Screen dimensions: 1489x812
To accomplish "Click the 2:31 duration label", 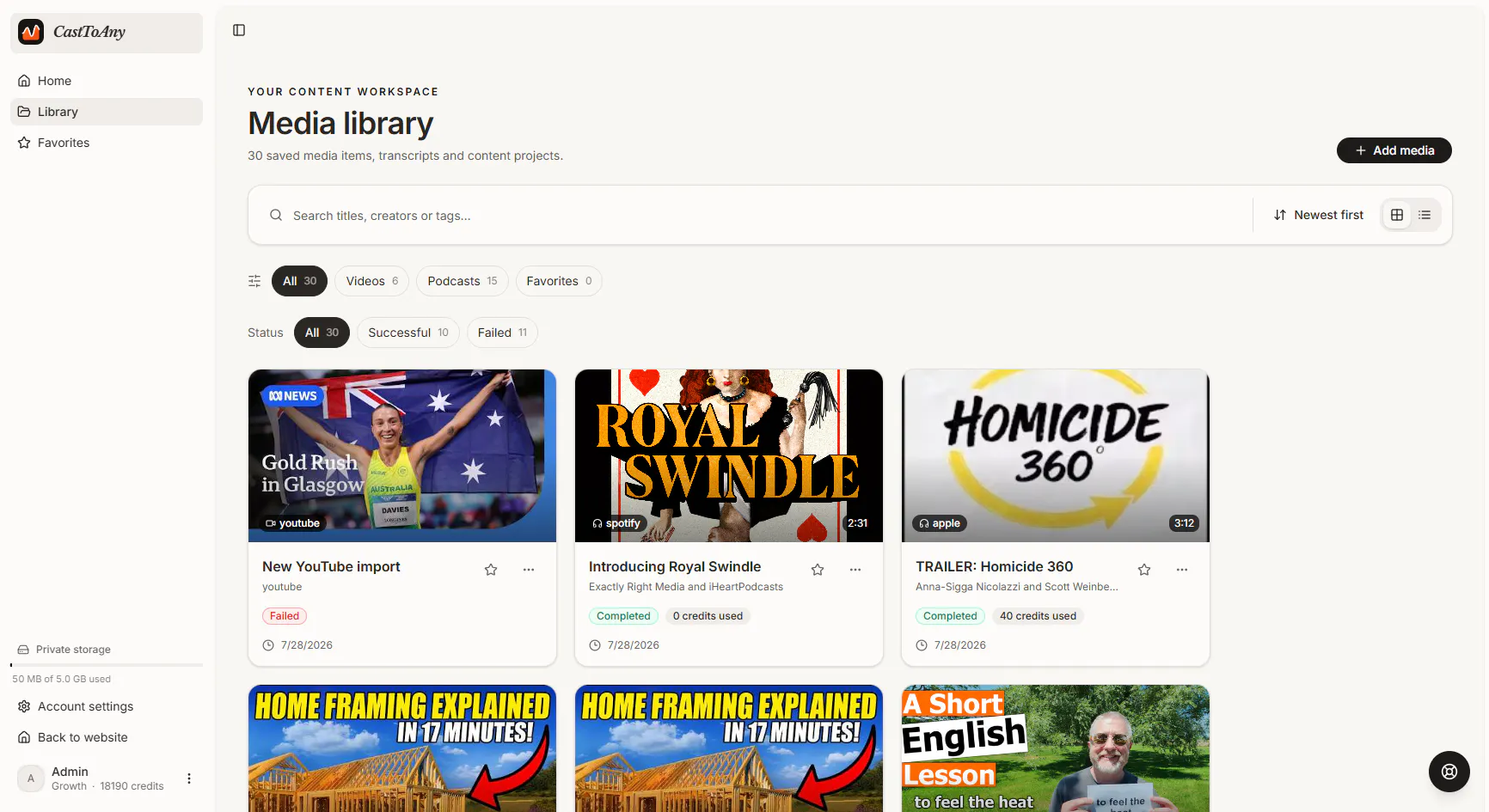I will (x=857, y=523).
